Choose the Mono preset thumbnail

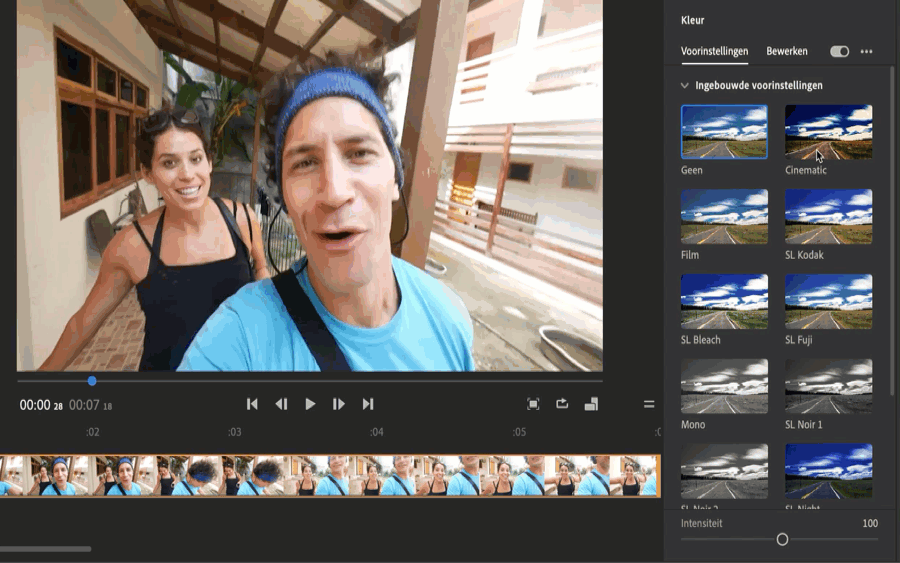pyautogui.click(x=724, y=386)
